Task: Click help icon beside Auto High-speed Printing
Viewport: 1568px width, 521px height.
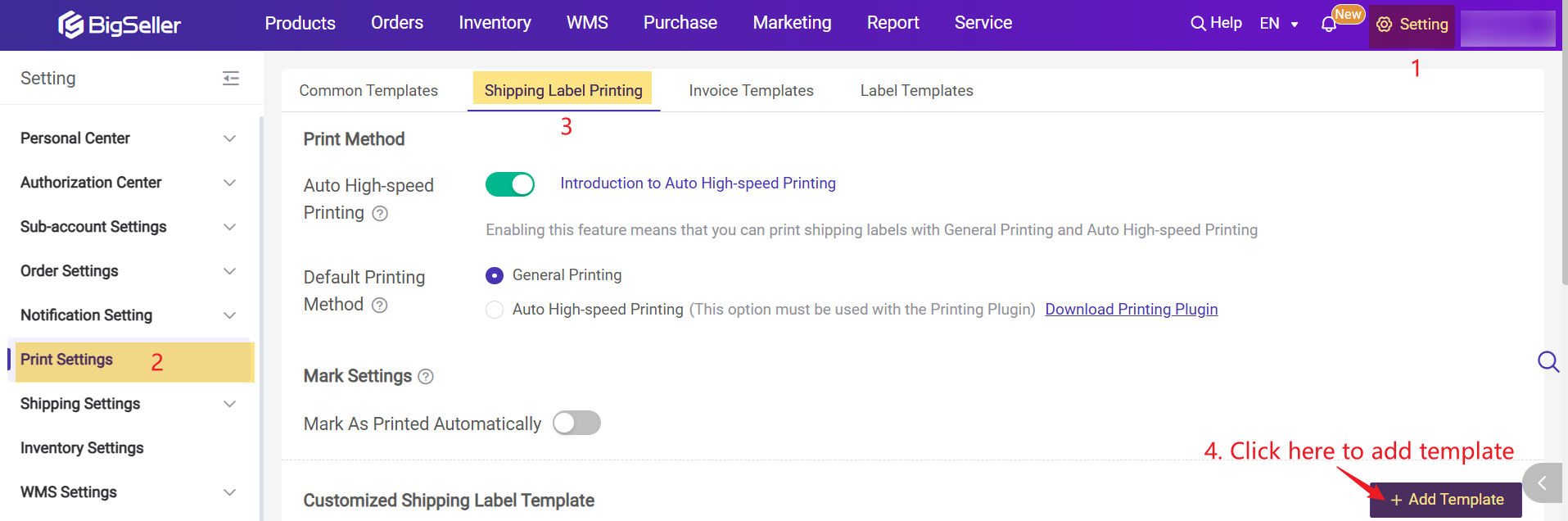Action: pos(380,214)
